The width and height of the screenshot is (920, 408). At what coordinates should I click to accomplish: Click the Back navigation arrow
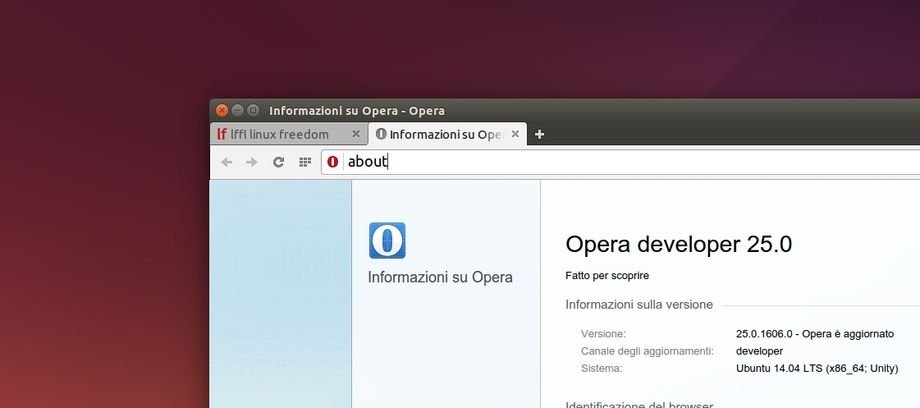pyautogui.click(x=227, y=162)
